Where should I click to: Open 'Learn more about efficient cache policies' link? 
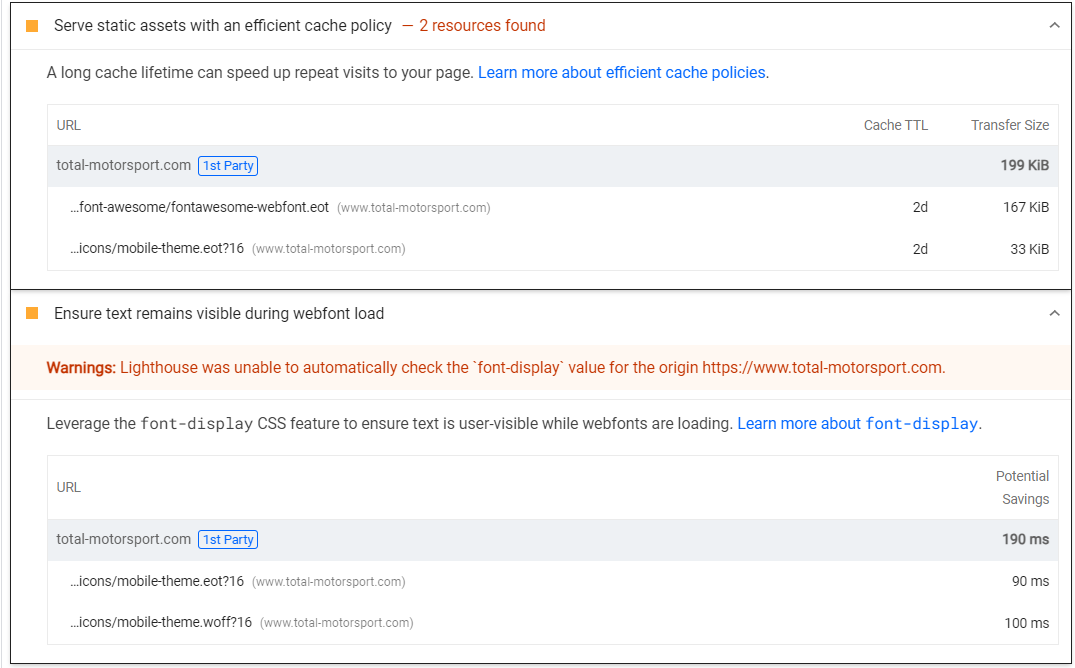[x=622, y=73]
